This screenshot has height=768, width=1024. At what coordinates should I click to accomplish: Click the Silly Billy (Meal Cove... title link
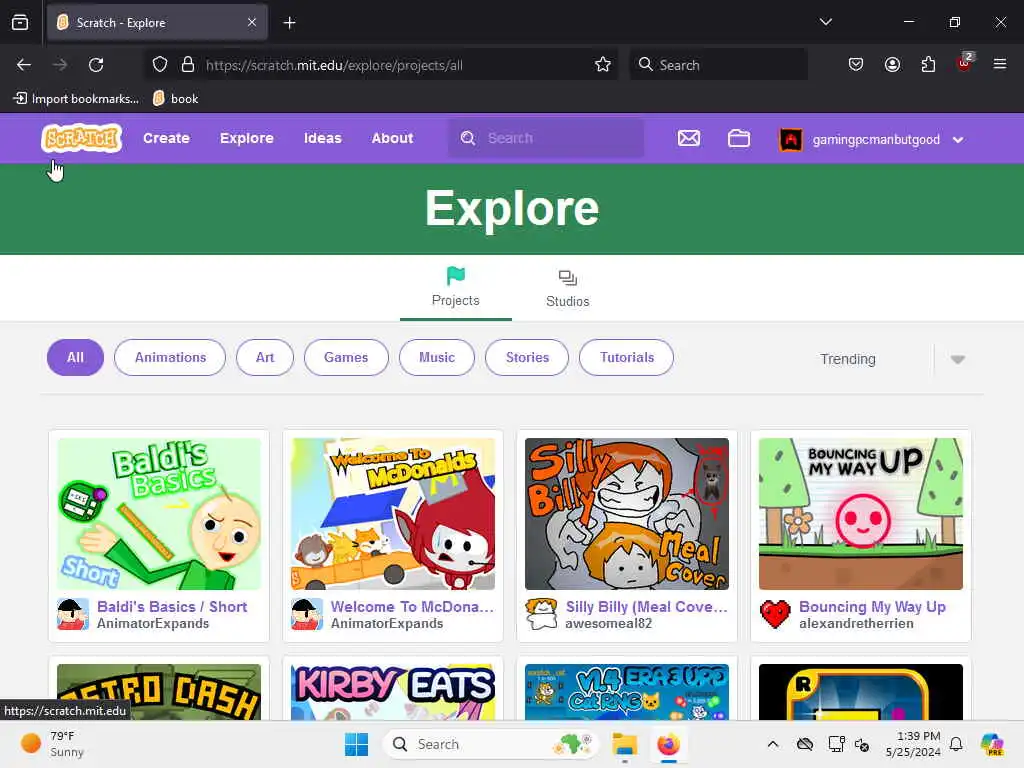(x=646, y=607)
